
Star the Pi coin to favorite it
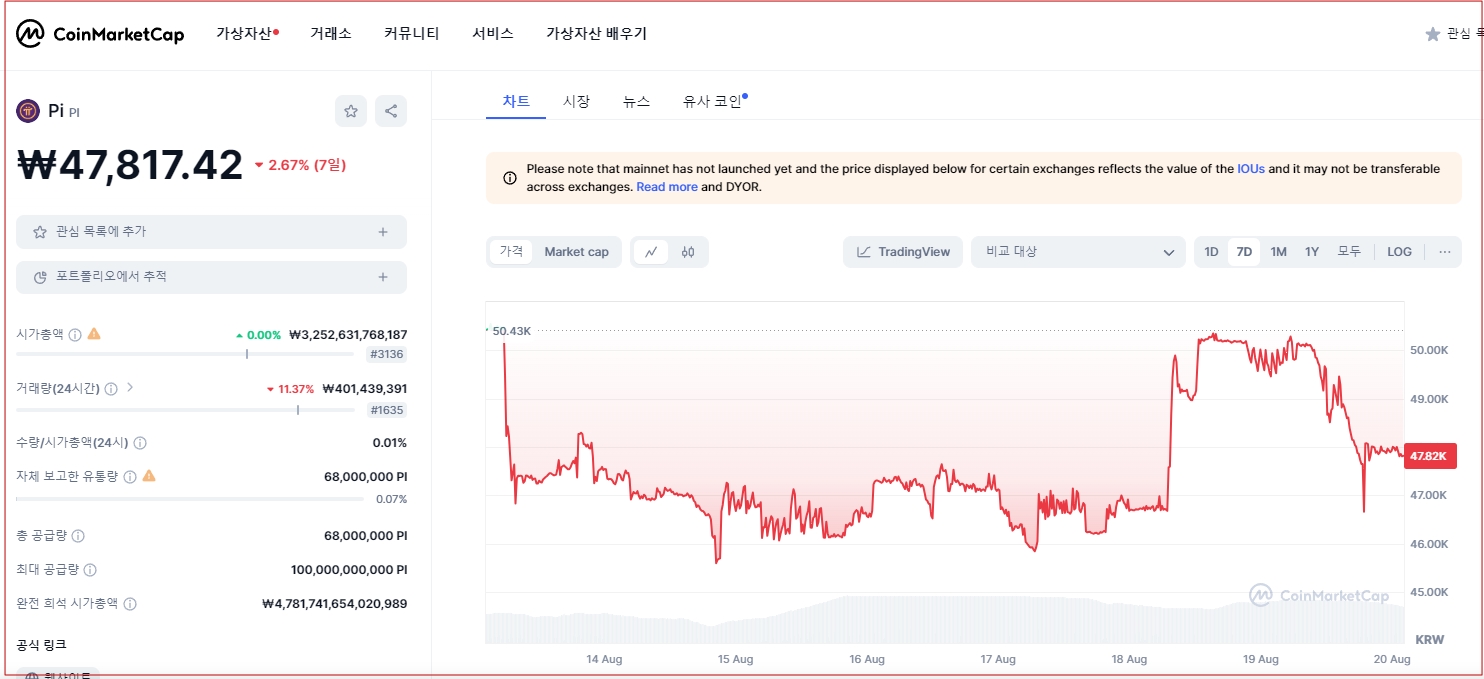[x=350, y=110]
